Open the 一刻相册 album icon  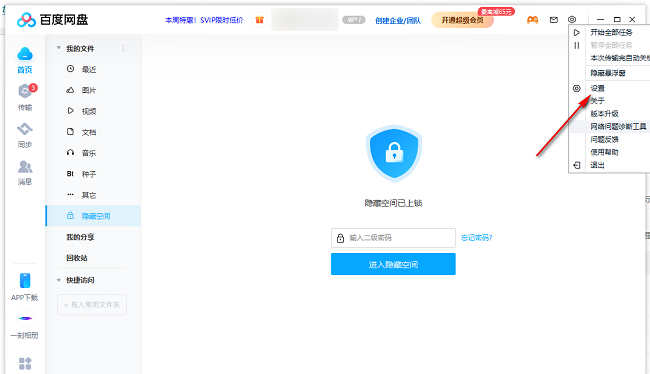click(x=25, y=318)
